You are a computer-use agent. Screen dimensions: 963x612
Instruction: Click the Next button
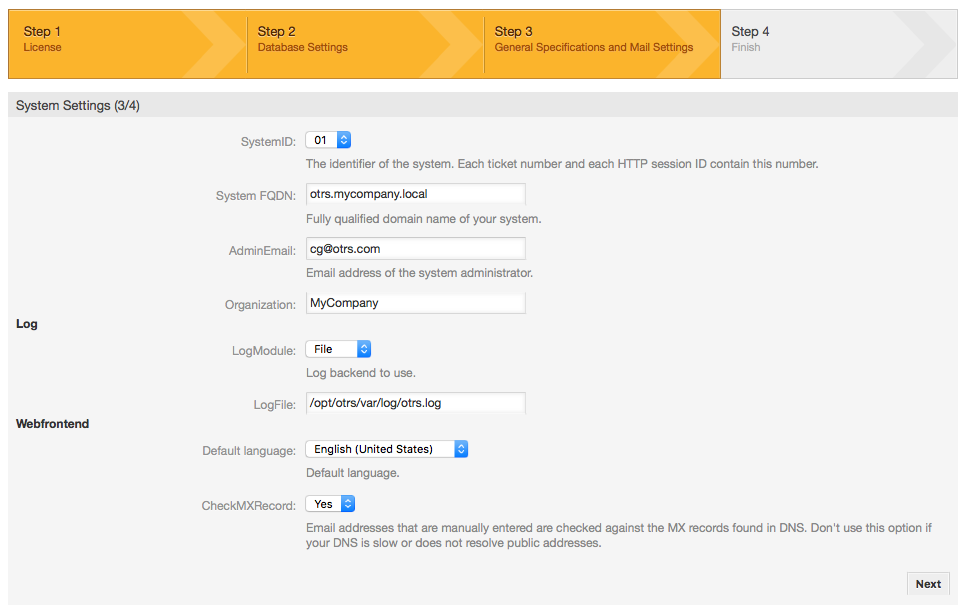coord(927,583)
